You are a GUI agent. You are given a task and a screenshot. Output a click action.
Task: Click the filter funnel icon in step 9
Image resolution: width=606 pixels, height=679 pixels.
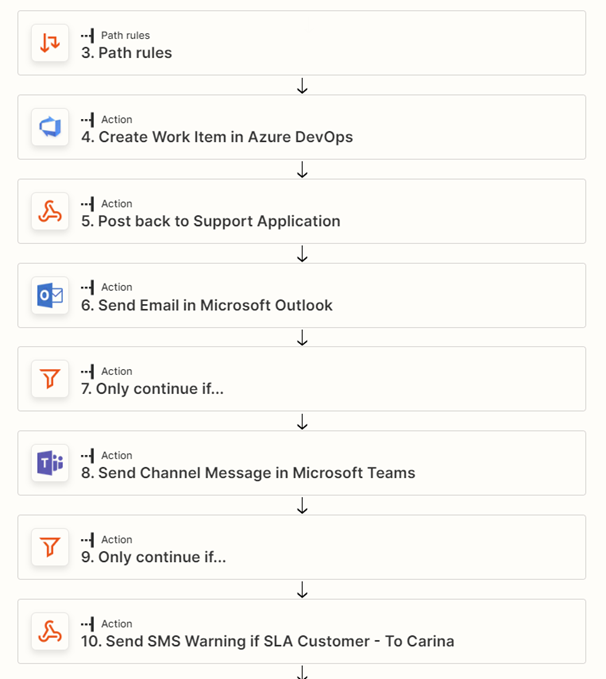pyautogui.click(x=50, y=547)
